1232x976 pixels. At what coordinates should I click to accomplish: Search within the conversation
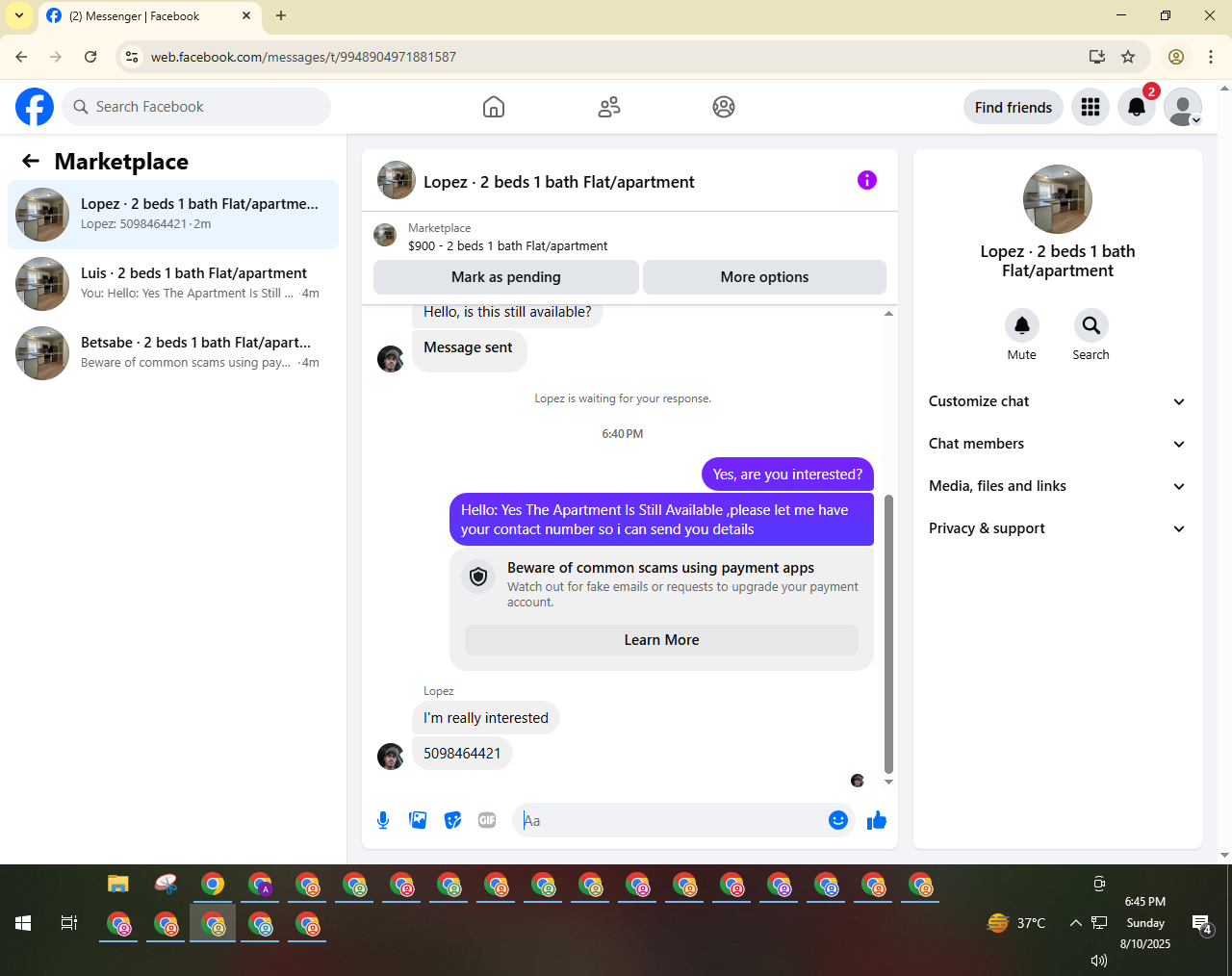[x=1091, y=325]
